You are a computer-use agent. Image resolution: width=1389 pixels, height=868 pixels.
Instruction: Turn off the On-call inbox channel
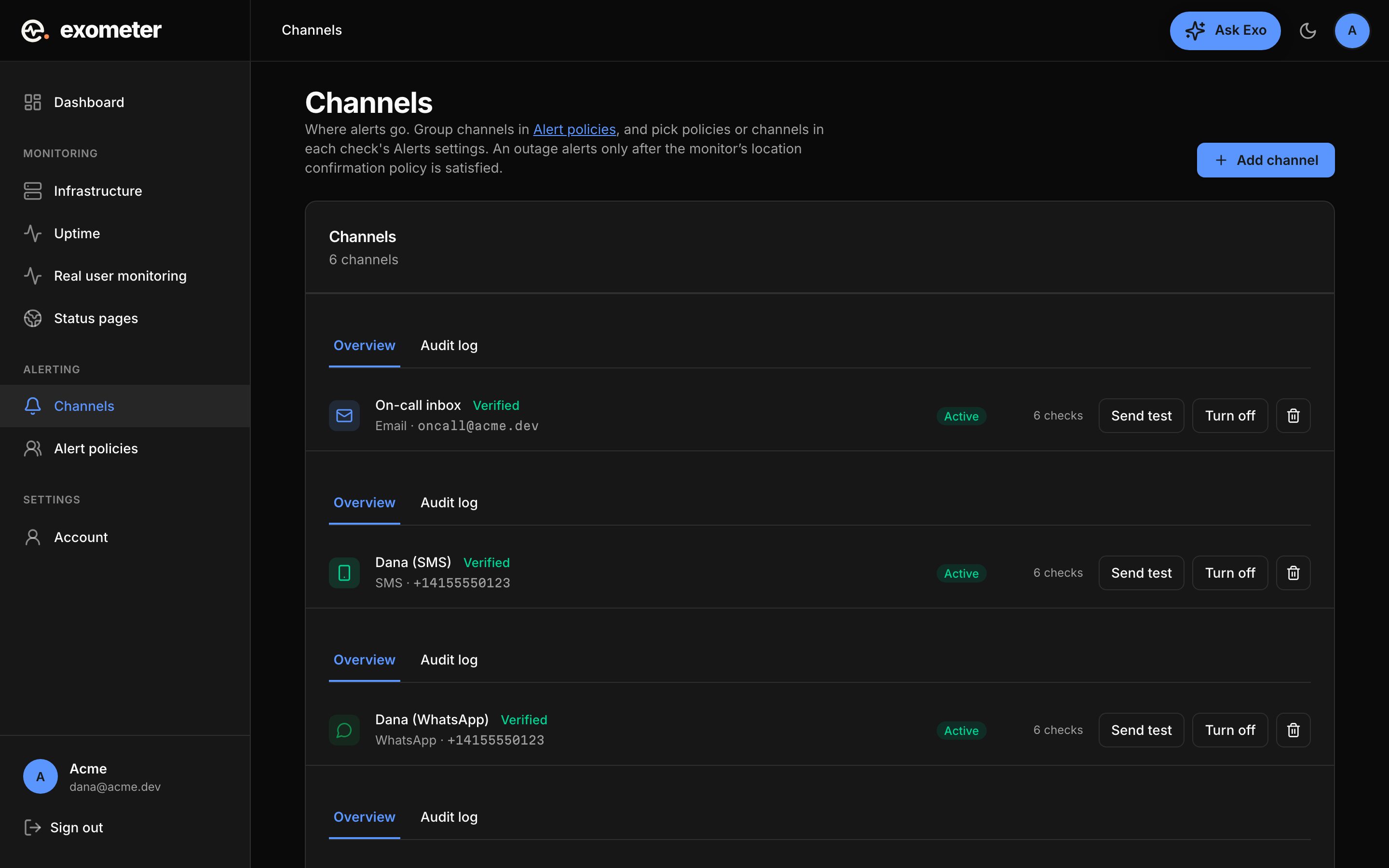pos(1230,416)
